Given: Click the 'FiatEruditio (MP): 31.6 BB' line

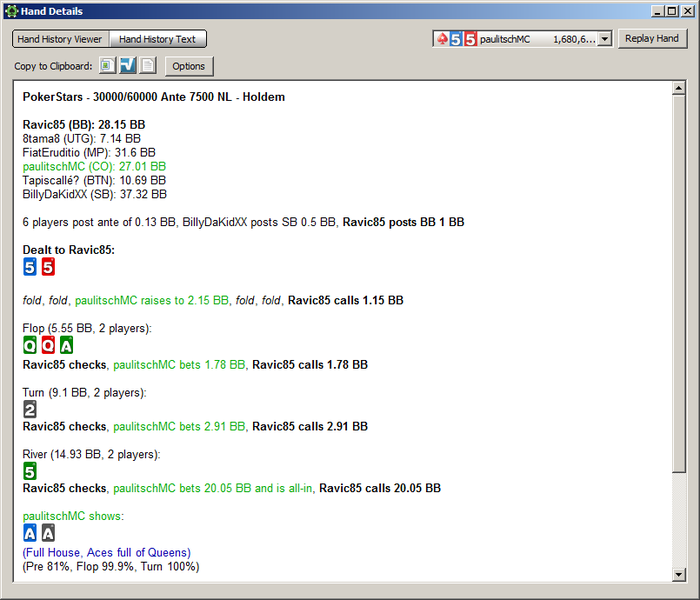Looking at the screenshot, I should click(89, 153).
